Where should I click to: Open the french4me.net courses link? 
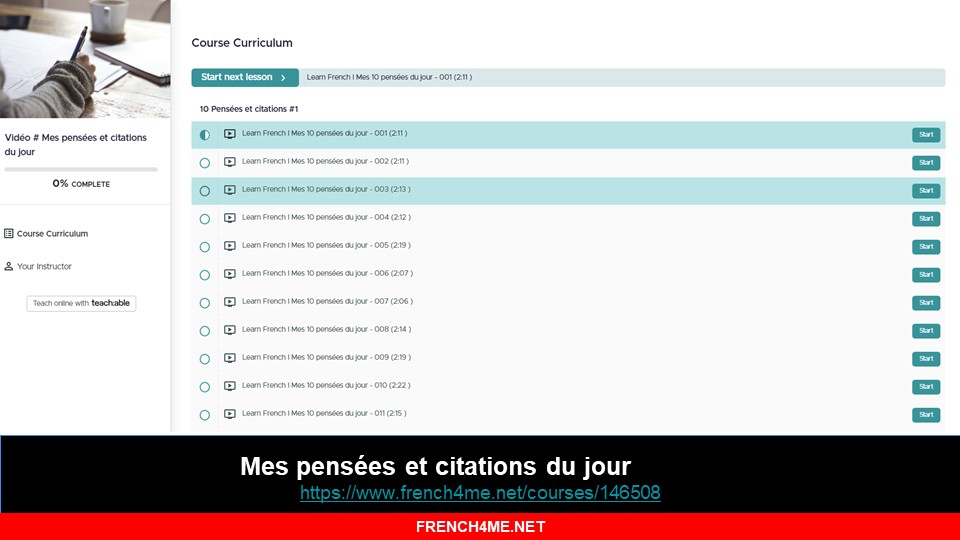click(480, 493)
